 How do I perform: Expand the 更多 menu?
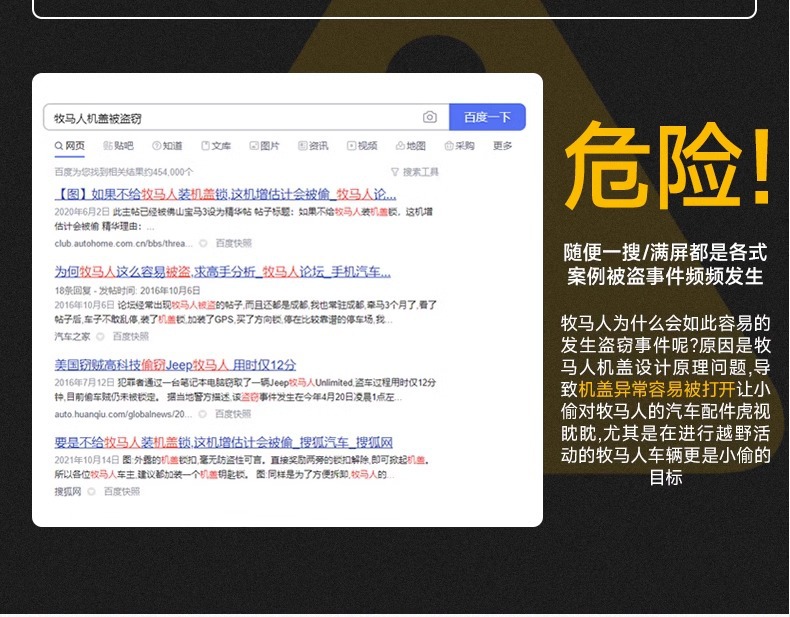502,146
